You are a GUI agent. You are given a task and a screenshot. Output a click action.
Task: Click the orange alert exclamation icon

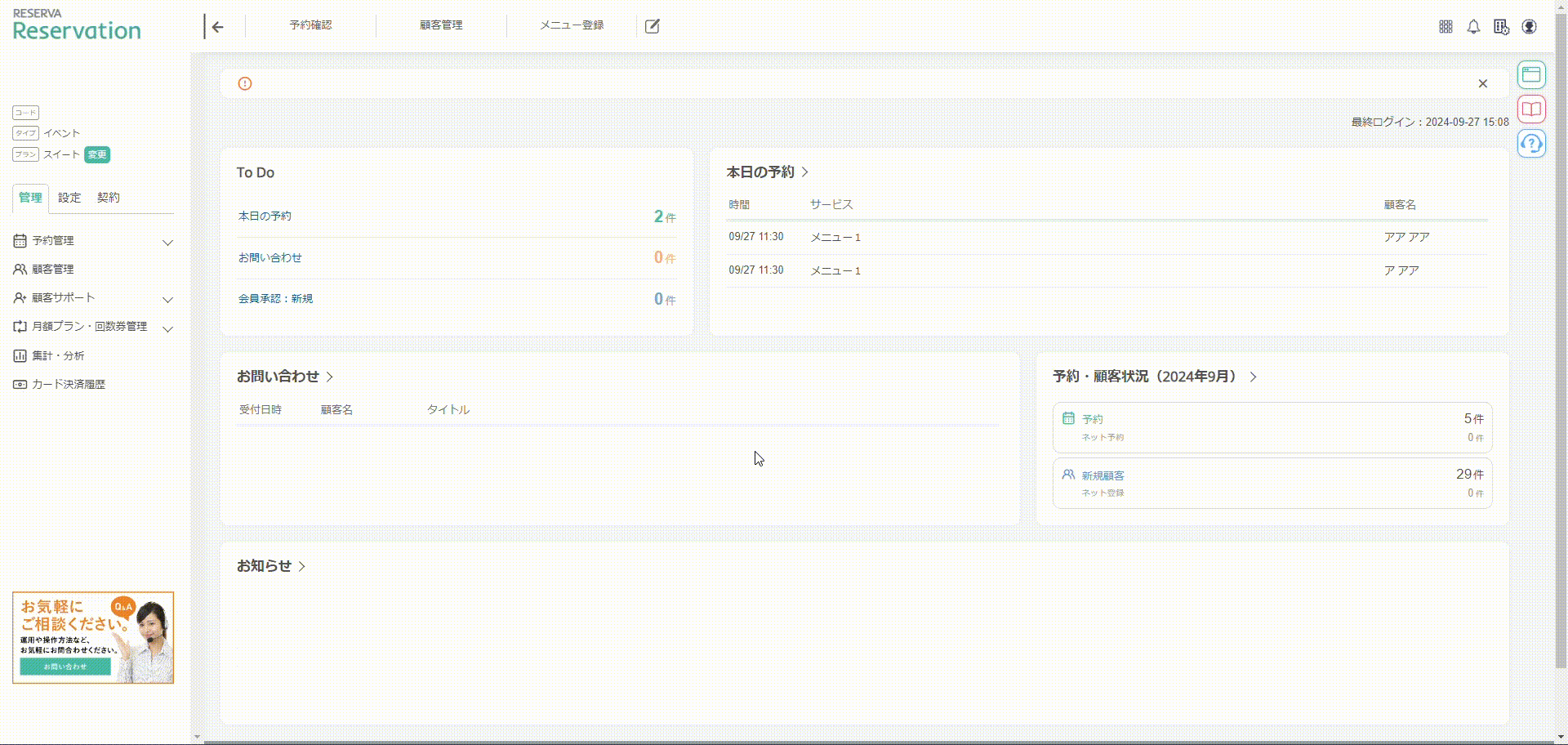click(245, 83)
